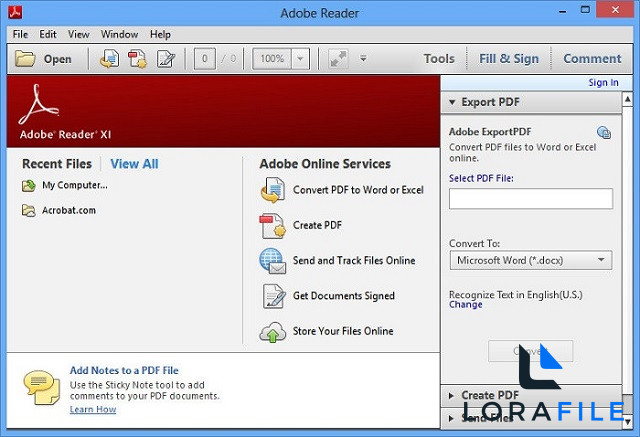Switch to the Tools pane
640x437 pixels.
[439, 59]
